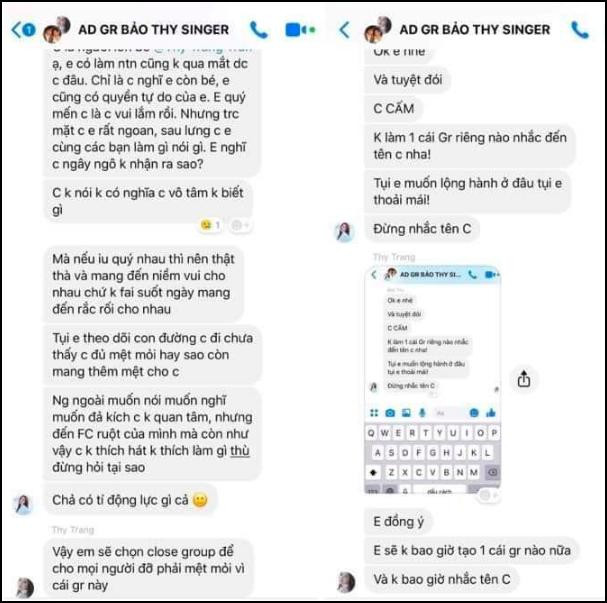The image size is (607, 603).
Task: Select the message 'E đồng ý'
Action: click(x=398, y=522)
